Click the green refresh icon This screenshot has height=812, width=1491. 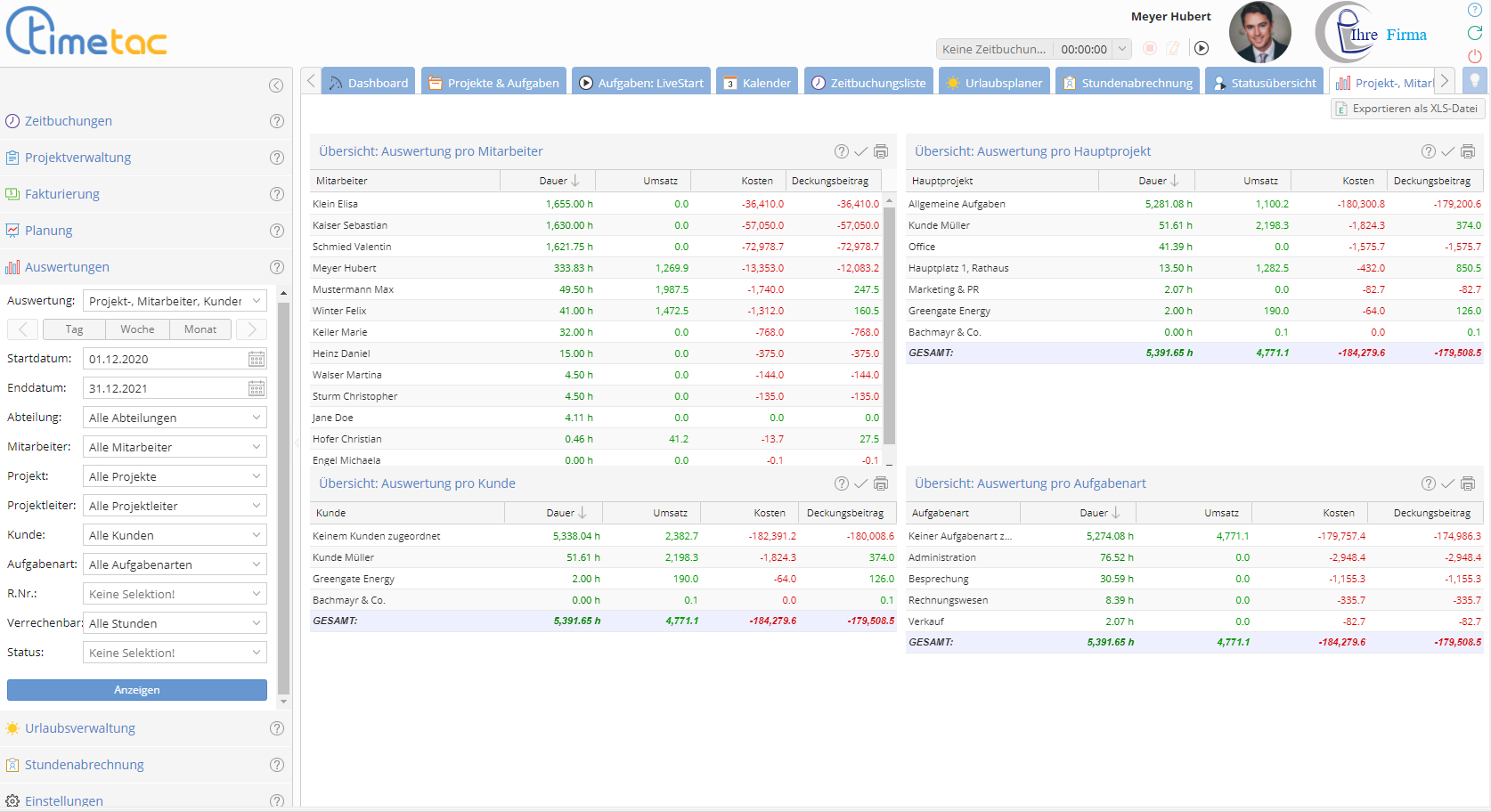1475,33
